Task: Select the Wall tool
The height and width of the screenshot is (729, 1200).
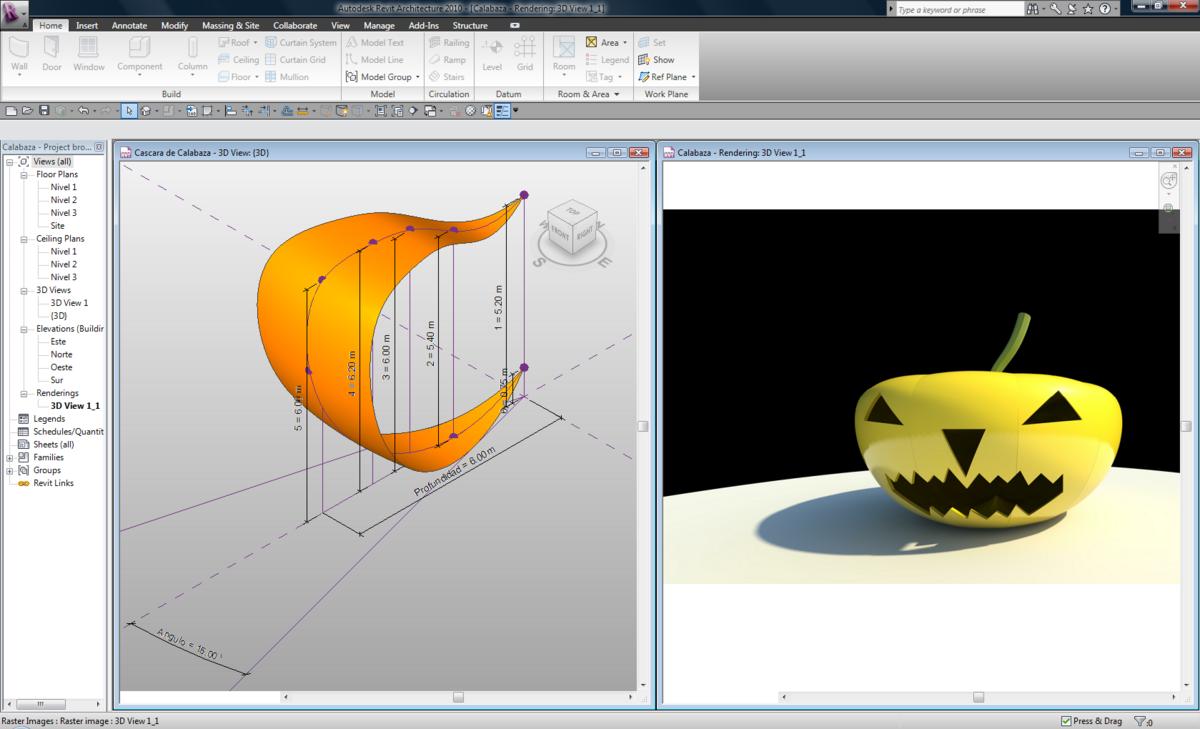Action: pyautogui.click(x=19, y=55)
